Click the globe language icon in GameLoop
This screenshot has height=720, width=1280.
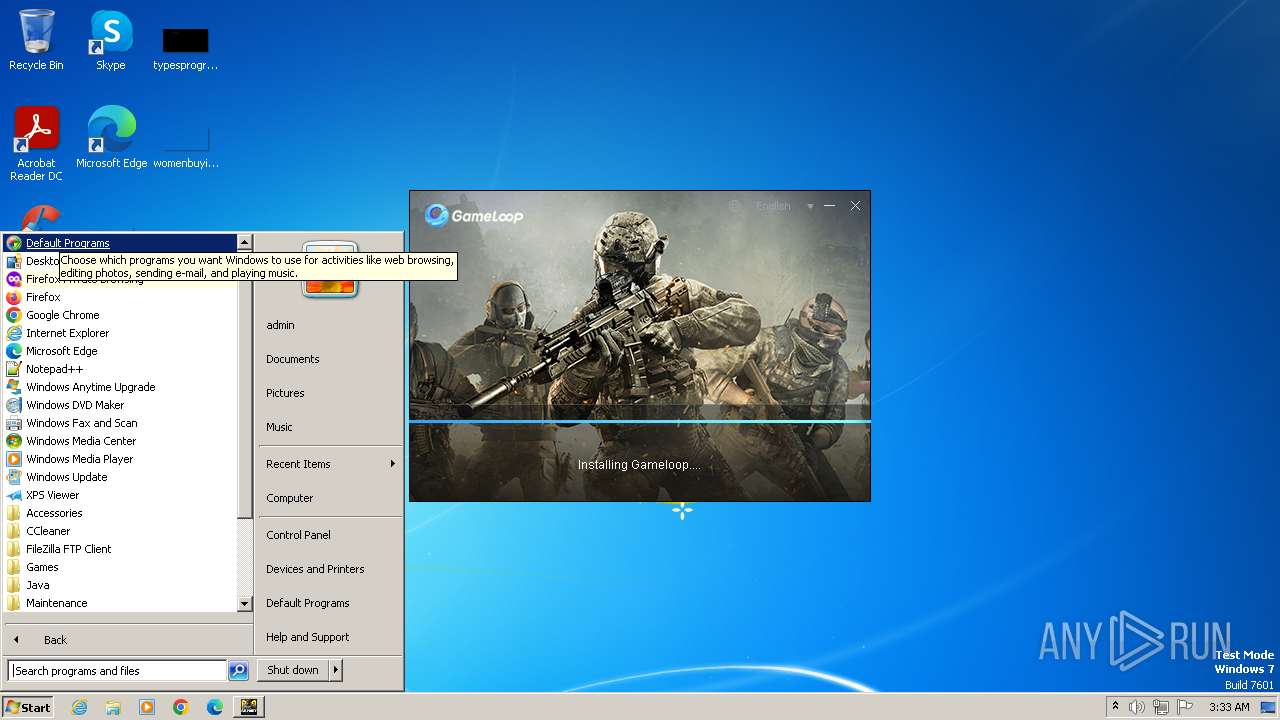tap(735, 206)
